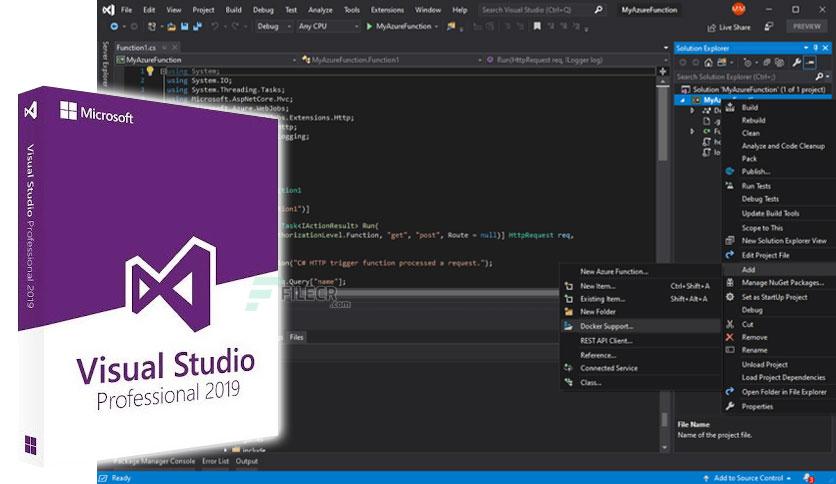Viewport: 836px width, 484px height.
Task: Click the Set as StartUp Project gear icon
Action: [x=729, y=297]
